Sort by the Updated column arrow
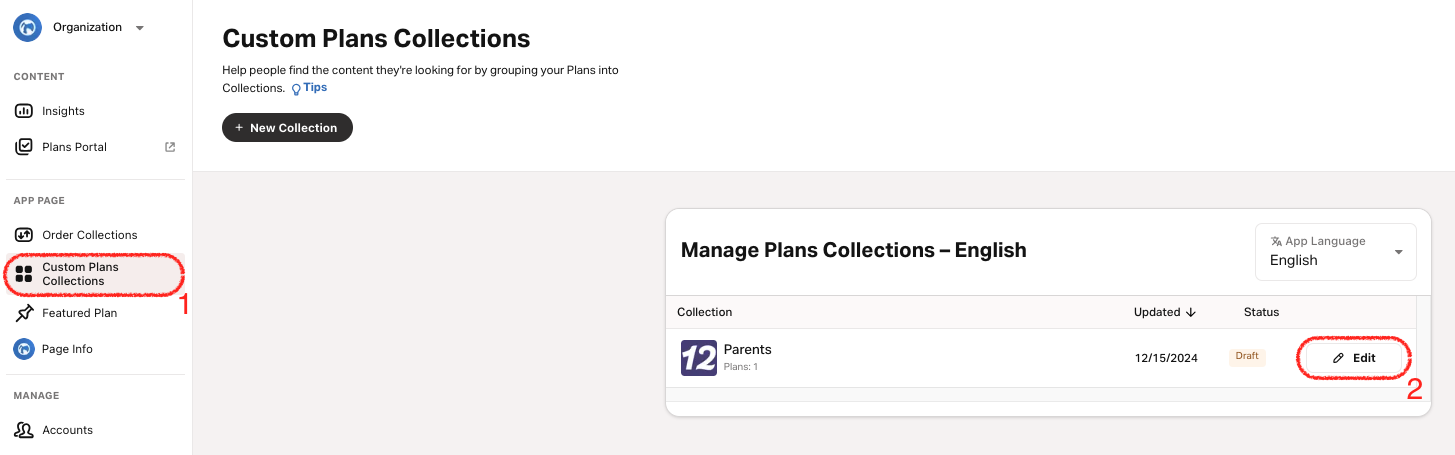This screenshot has width=1455, height=455. pos(1191,312)
